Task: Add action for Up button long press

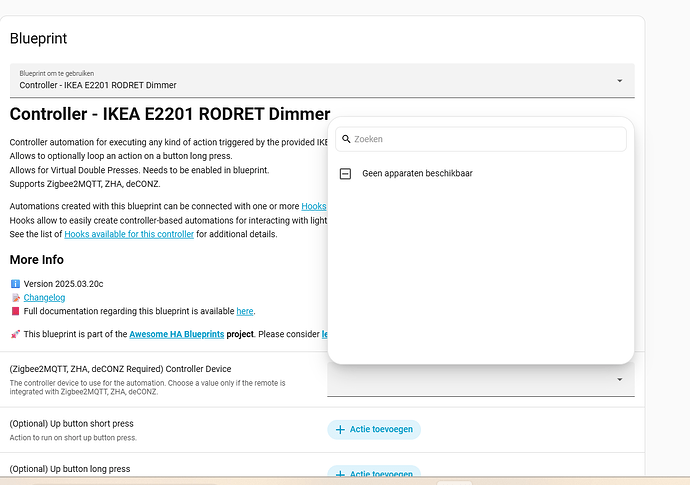Action: pos(374,473)
